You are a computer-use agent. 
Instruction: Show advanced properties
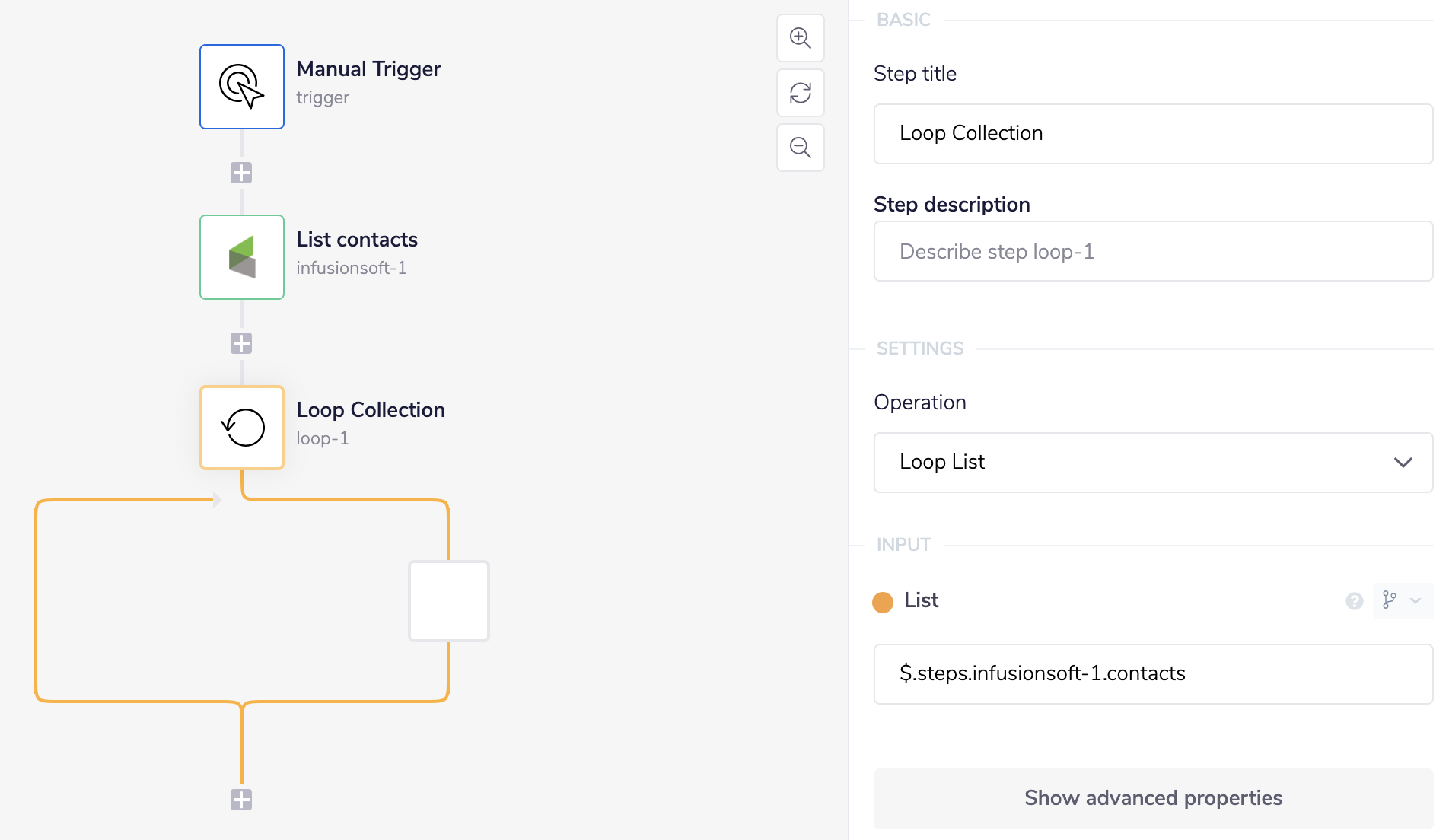click(x=1153, y=798)
